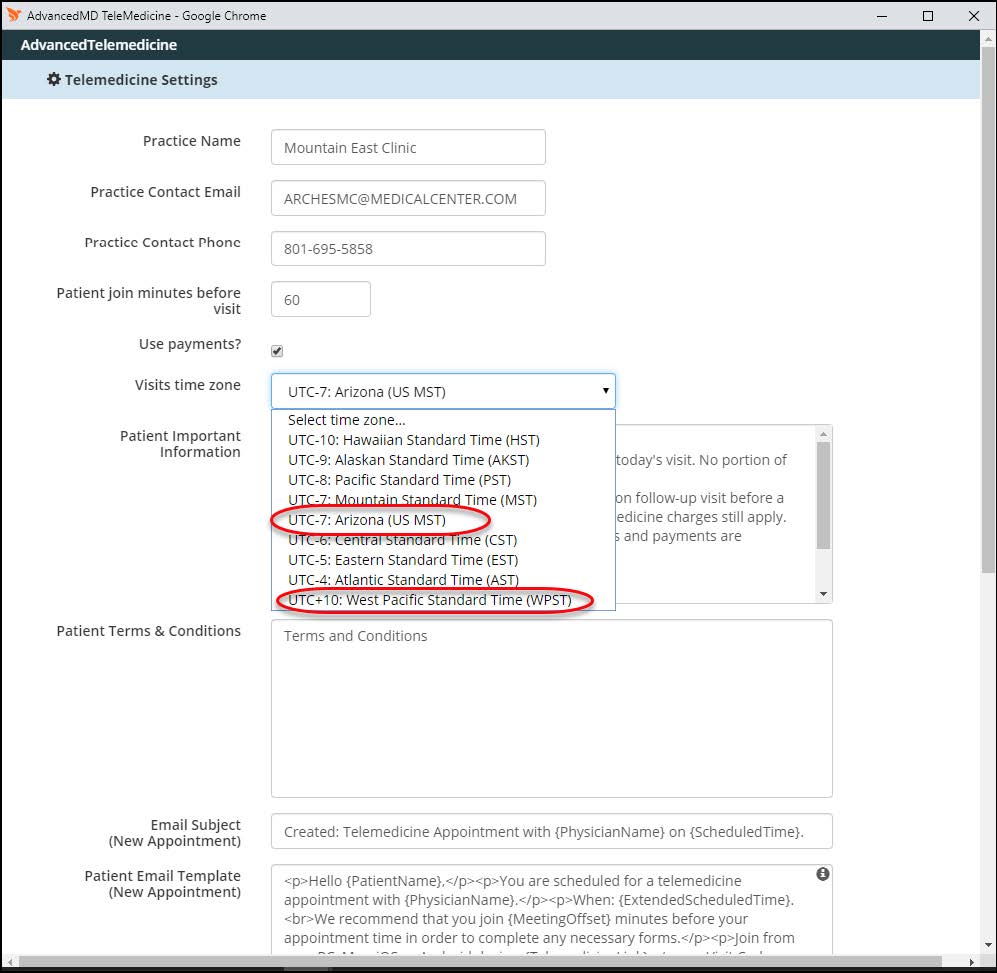Open the Visits time zone dropdown
The width and height of the screenshot is (997, 973).
click(443, 391)
